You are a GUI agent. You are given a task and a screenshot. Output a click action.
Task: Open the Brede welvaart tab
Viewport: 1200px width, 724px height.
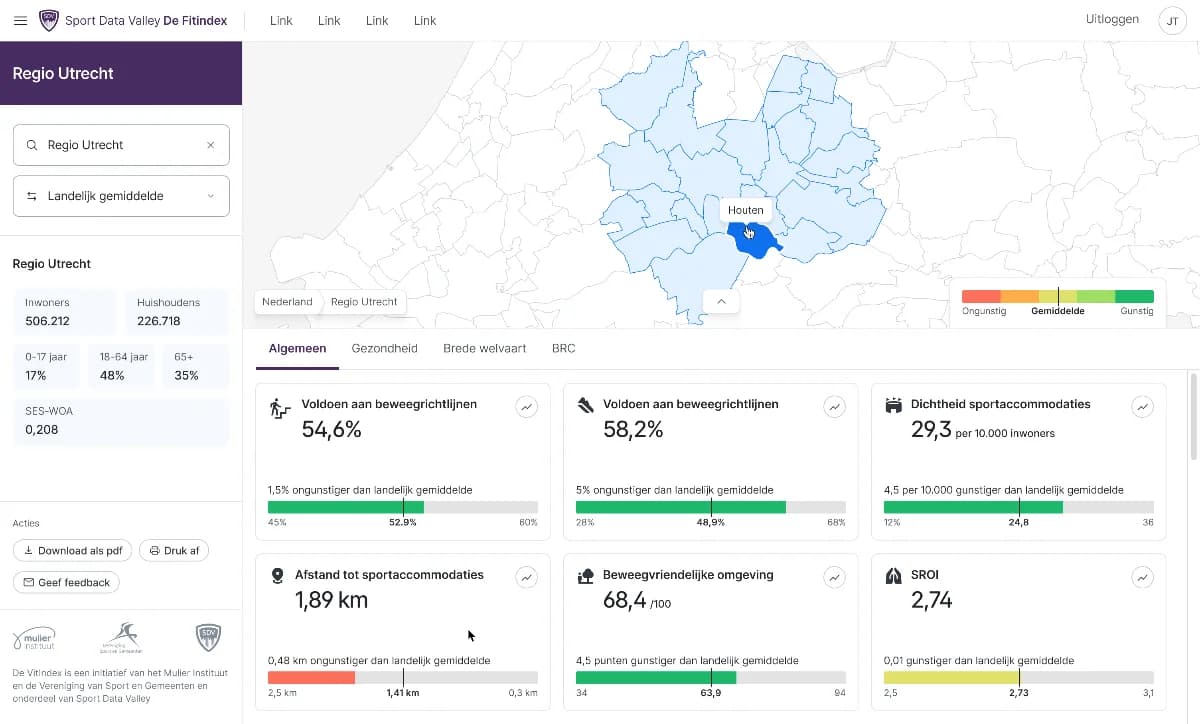(485, 349)
